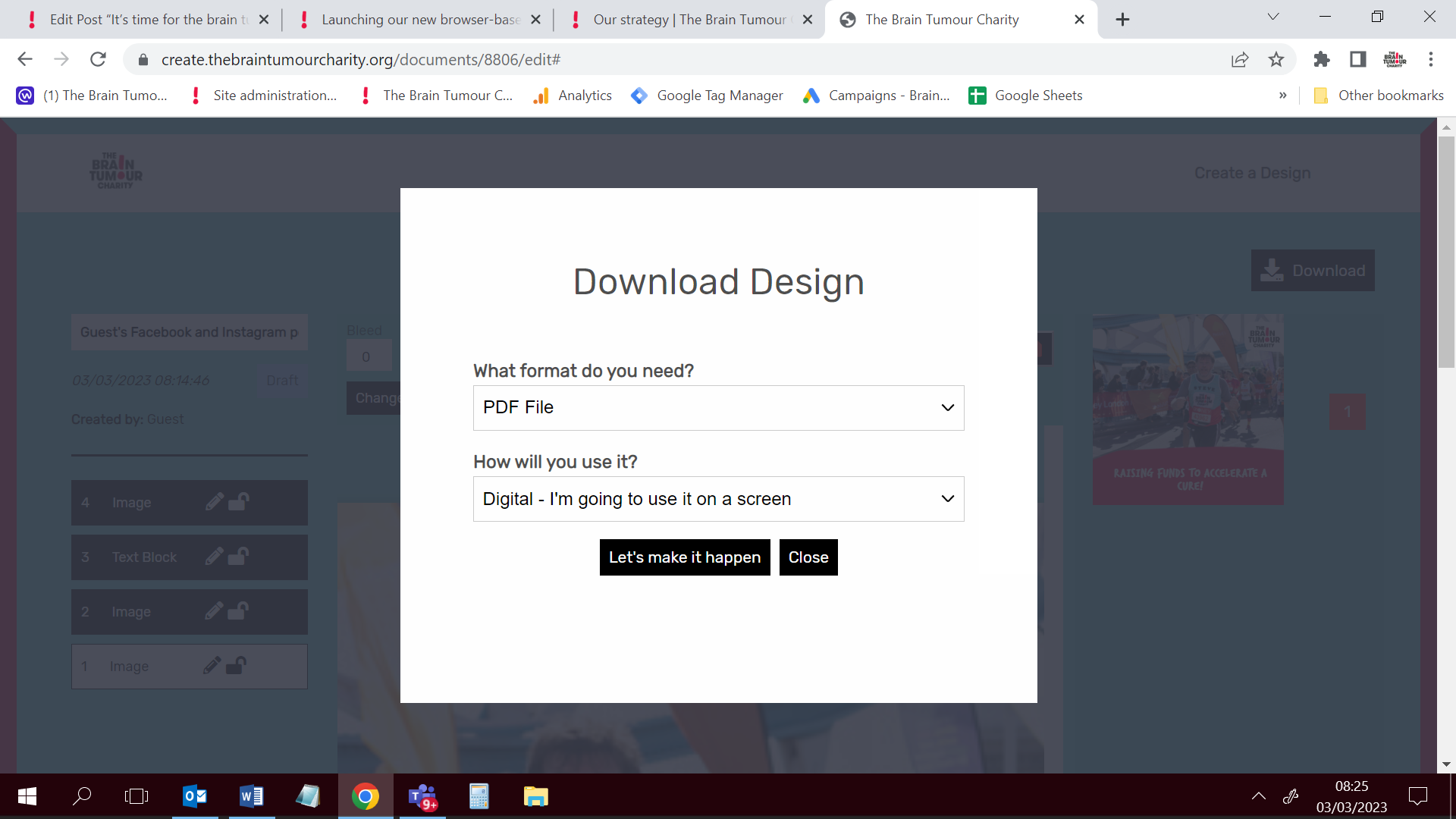
Task: Open the Windows Start menu
Action: tap(27, 796)
